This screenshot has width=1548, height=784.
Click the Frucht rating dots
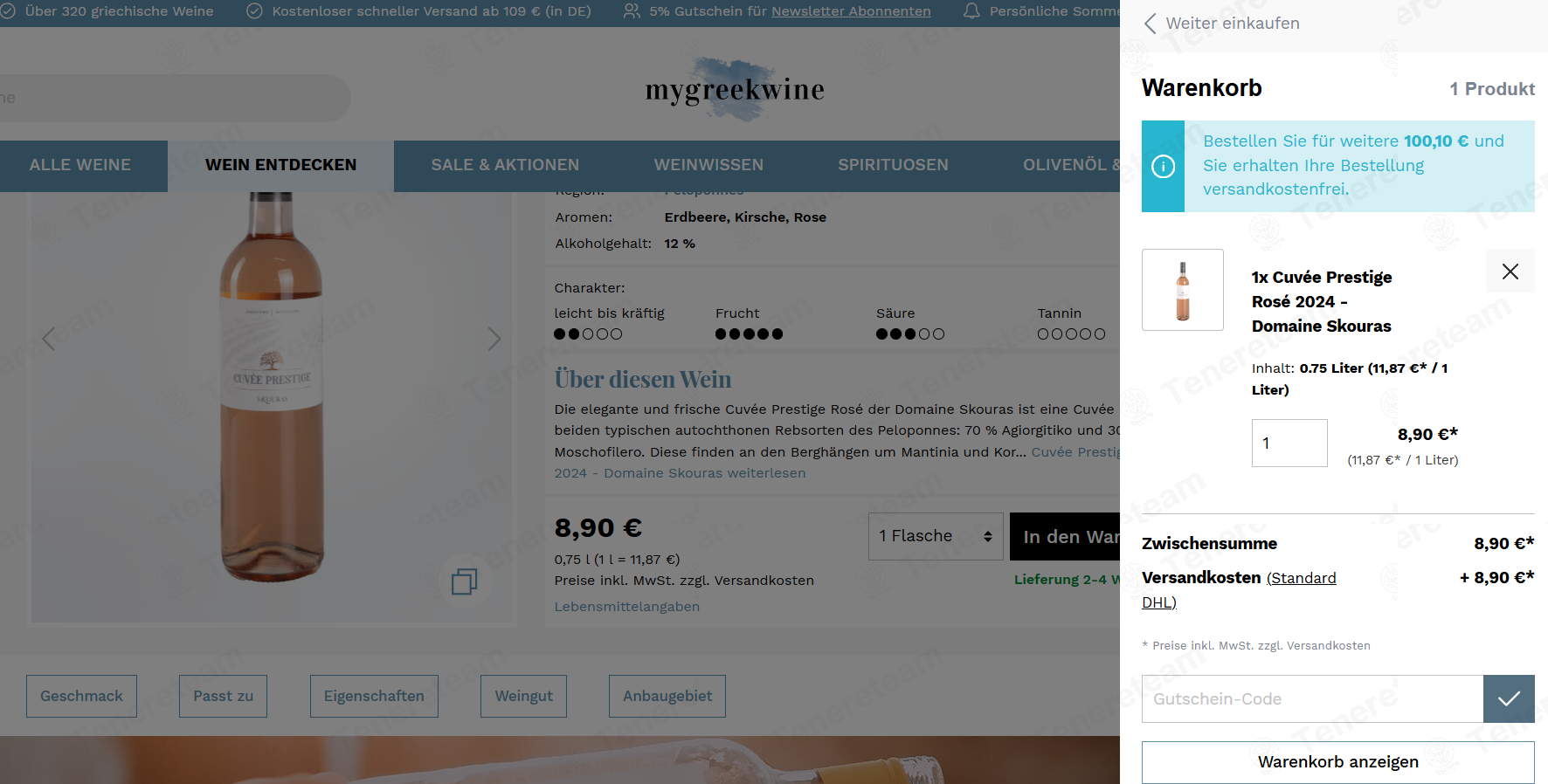[x=749, y=334]
